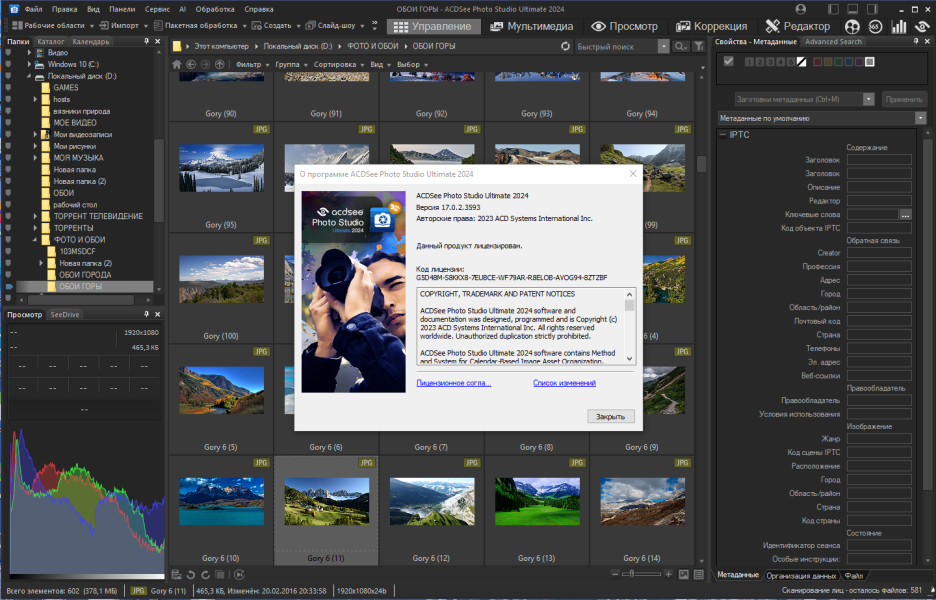936x600 pixels.
Task: Click the picture view icon right of the zoom plus
Action: click(683, 574)
